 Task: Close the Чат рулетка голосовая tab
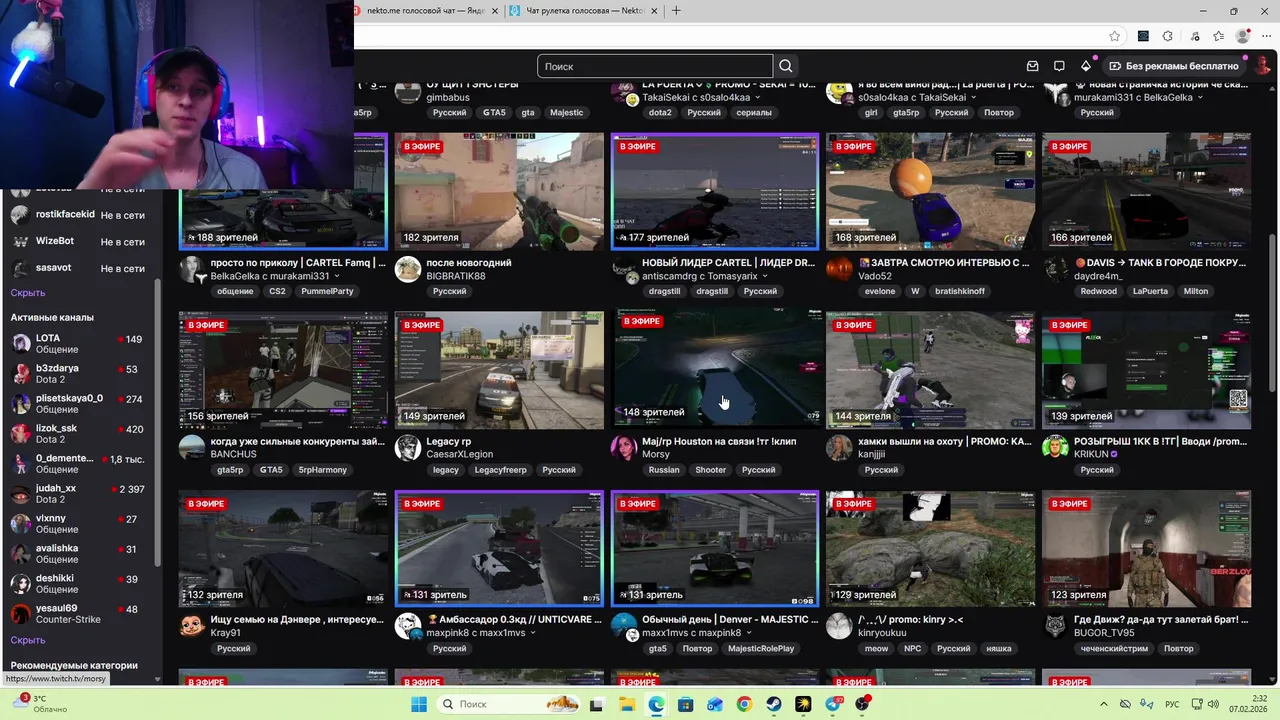[x=655, y=11]
